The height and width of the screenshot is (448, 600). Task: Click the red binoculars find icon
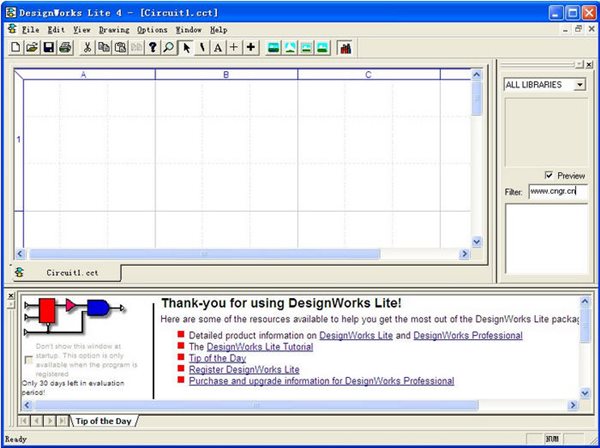point(346,47)
